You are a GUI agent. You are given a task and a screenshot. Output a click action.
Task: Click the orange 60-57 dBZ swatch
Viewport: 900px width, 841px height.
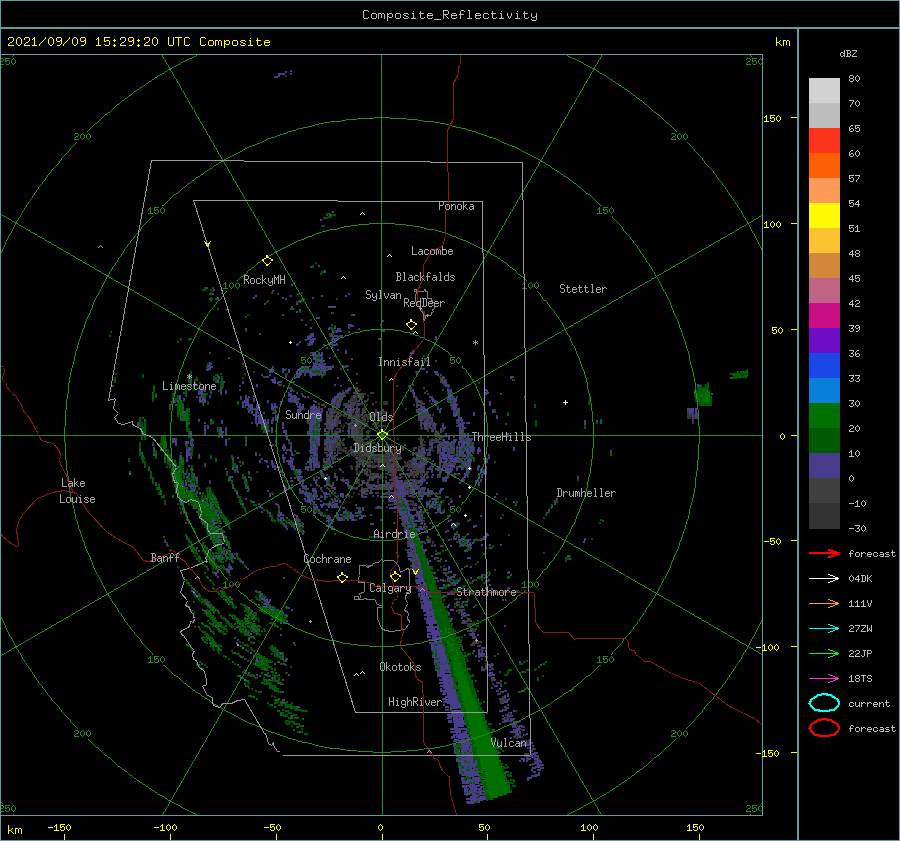click(824, 166)
